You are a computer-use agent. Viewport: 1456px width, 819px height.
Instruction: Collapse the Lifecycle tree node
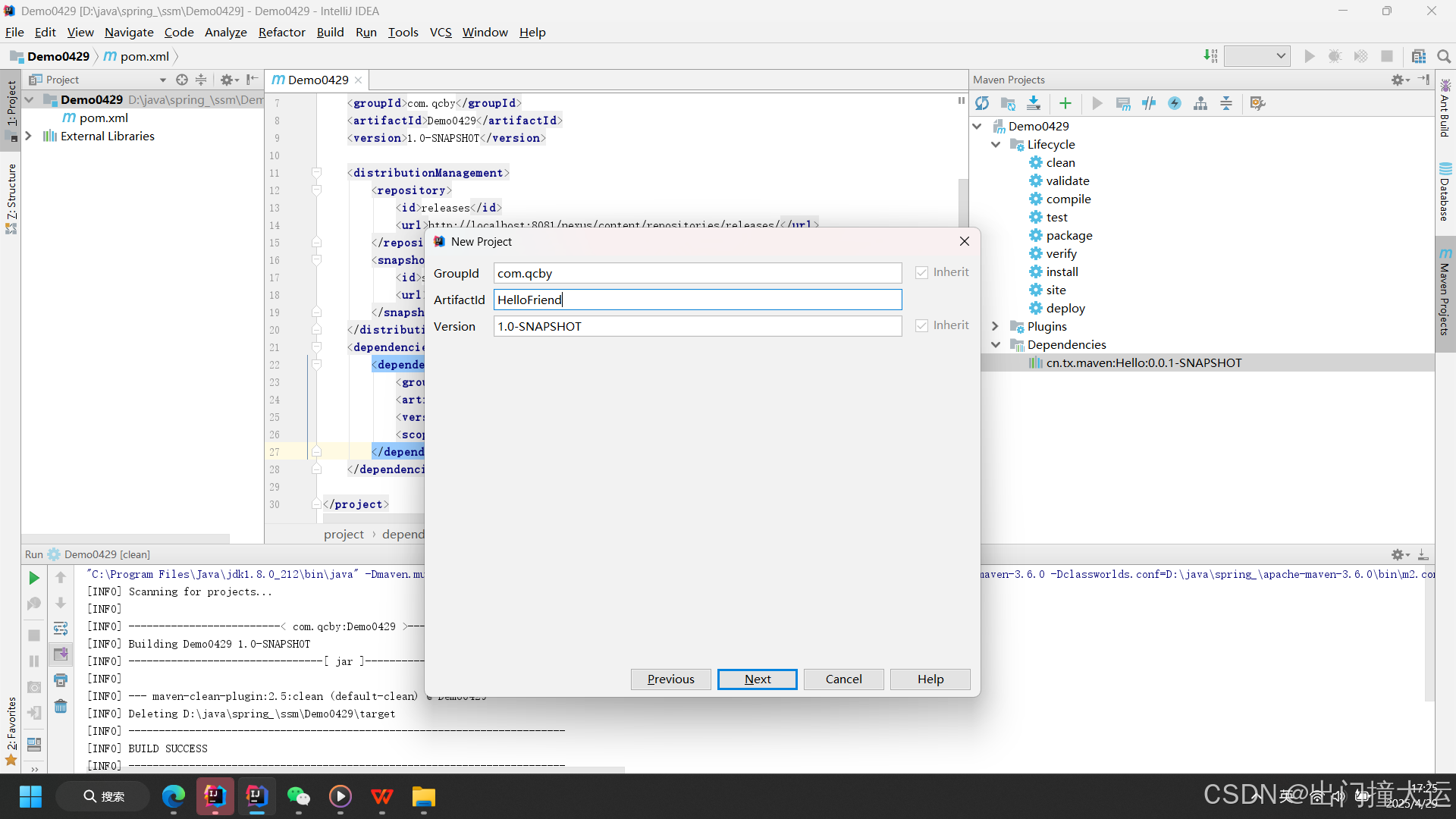point(996,144)
